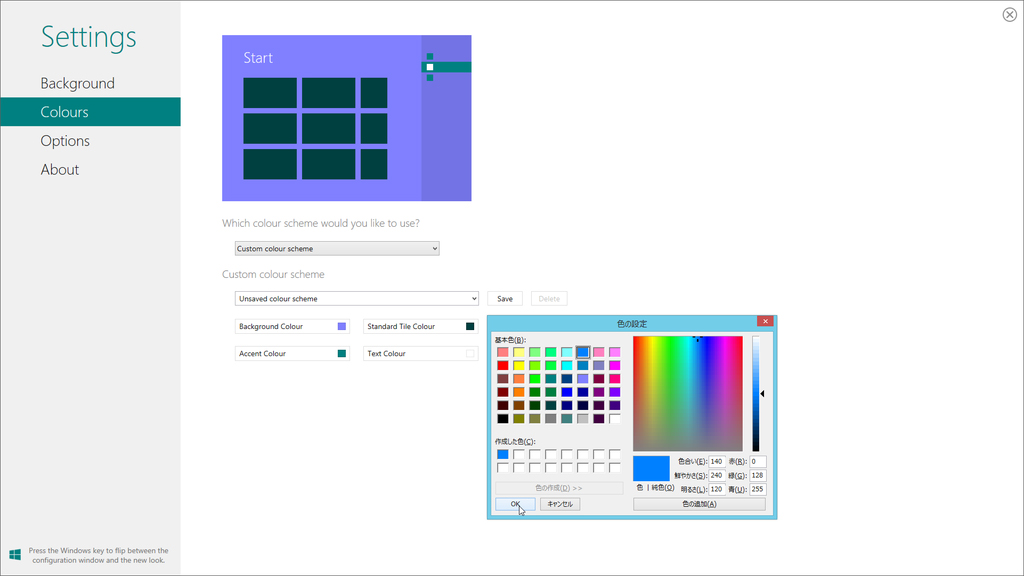1024x576 pixels.
Task: Click the large blue colour preview box
Action: [651, 468]
